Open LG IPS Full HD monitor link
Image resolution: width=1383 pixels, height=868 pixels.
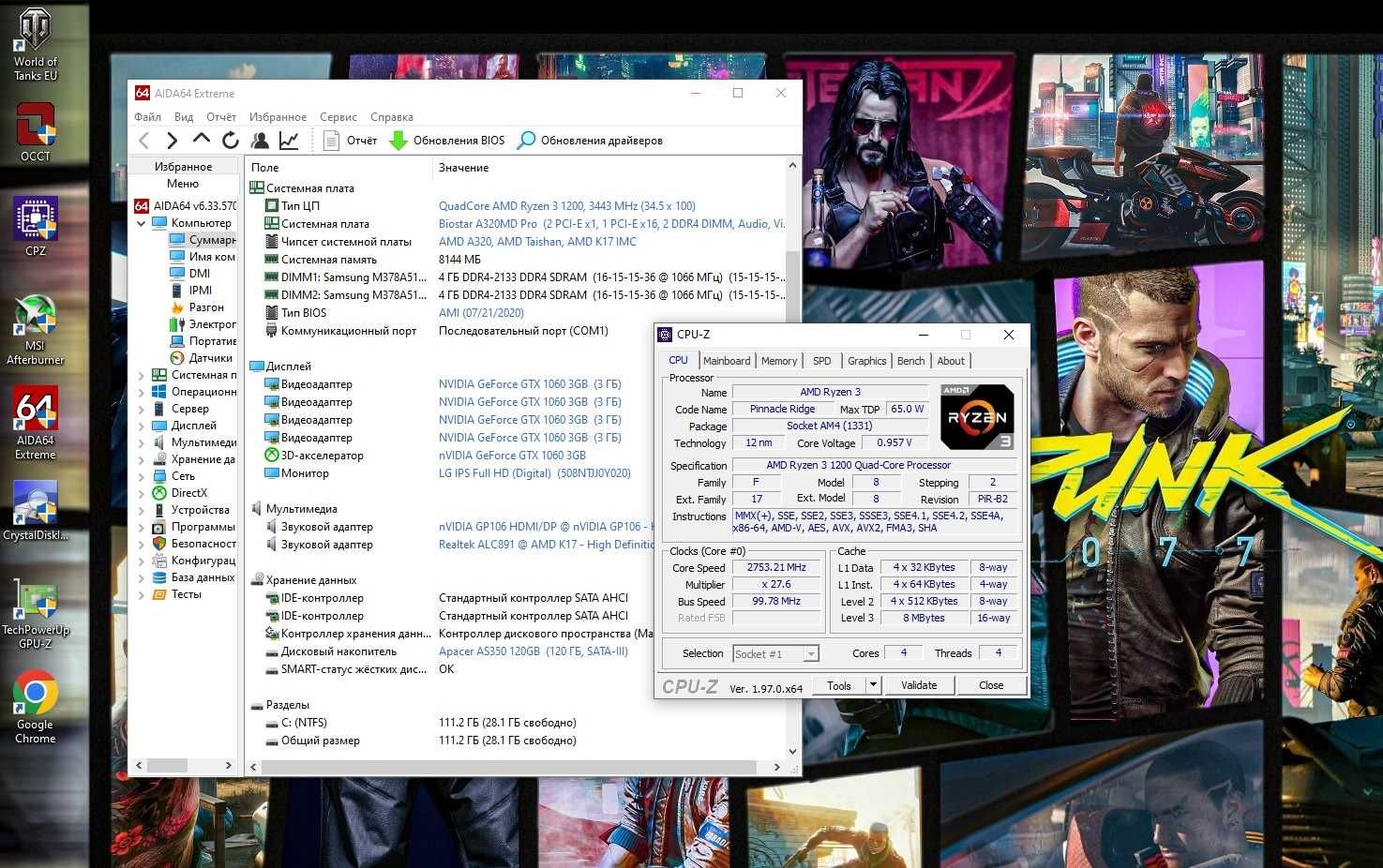click(x=534, y=473)
